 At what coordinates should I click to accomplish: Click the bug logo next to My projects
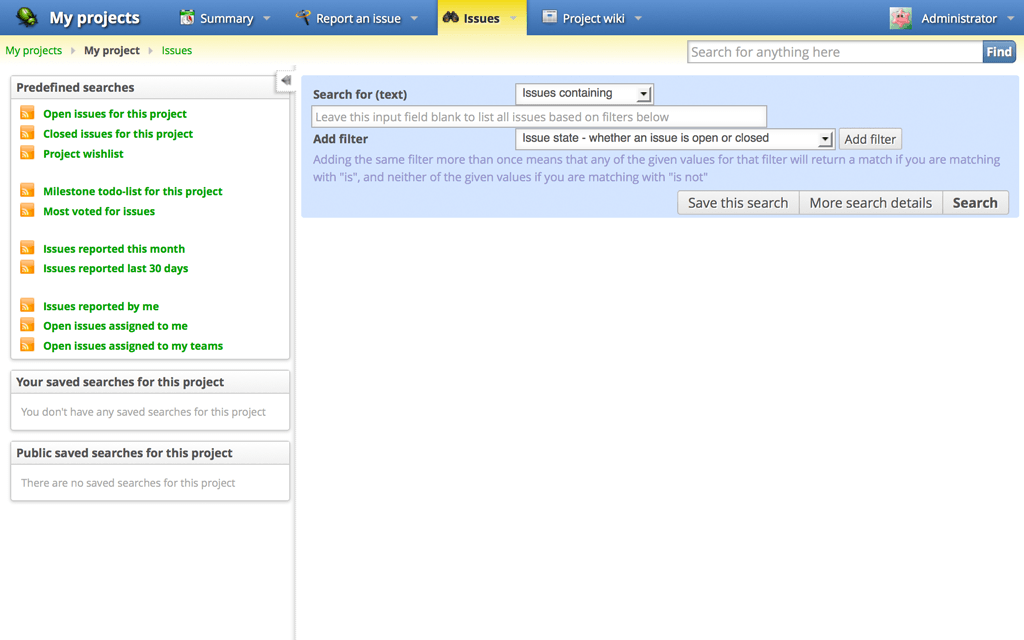(27, 18)
